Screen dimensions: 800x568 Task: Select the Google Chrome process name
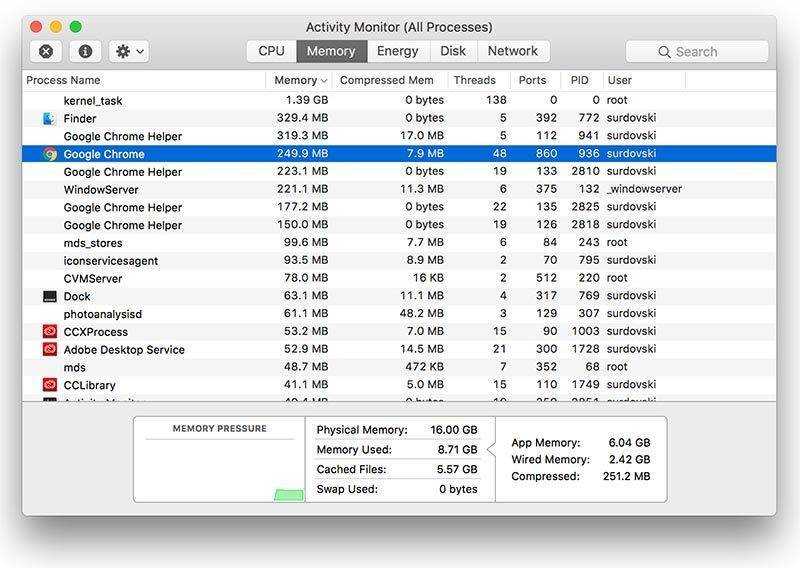(104, 154)
